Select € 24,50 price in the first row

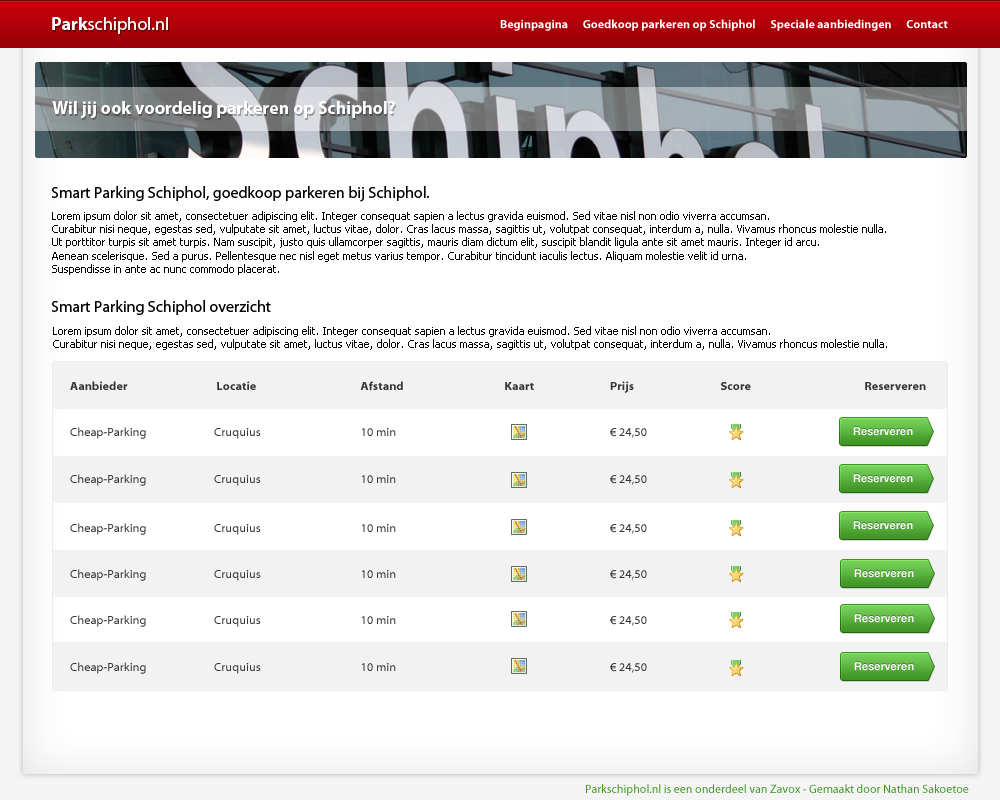628,432
